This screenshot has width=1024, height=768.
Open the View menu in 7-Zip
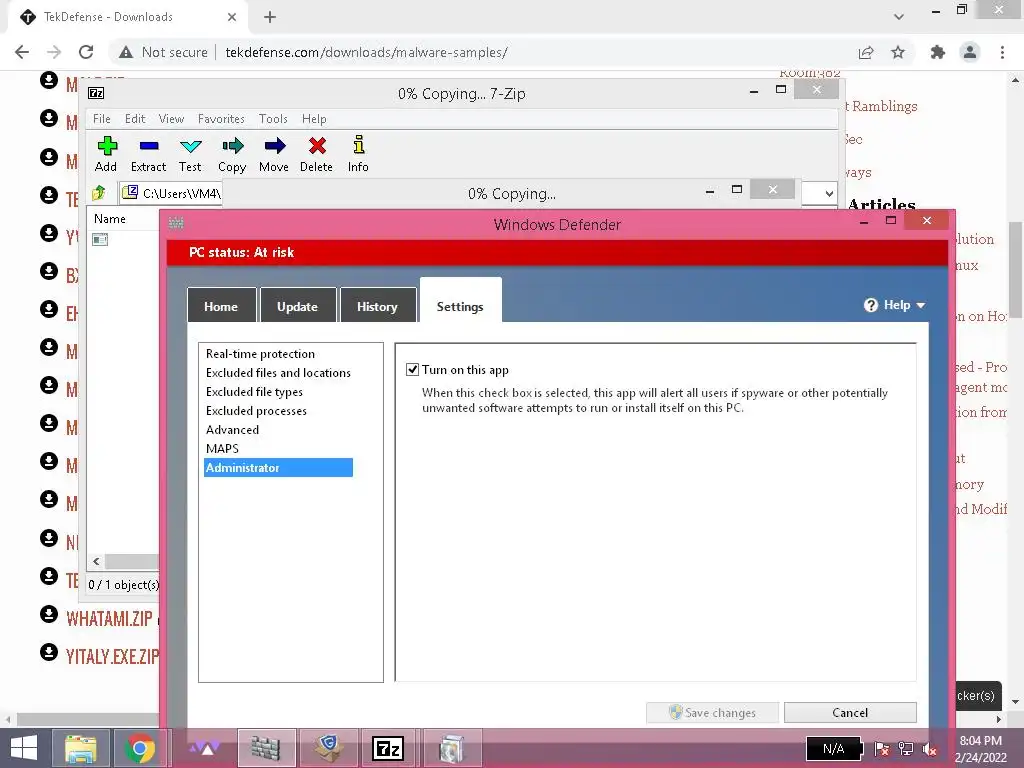(x=171, y=119)
